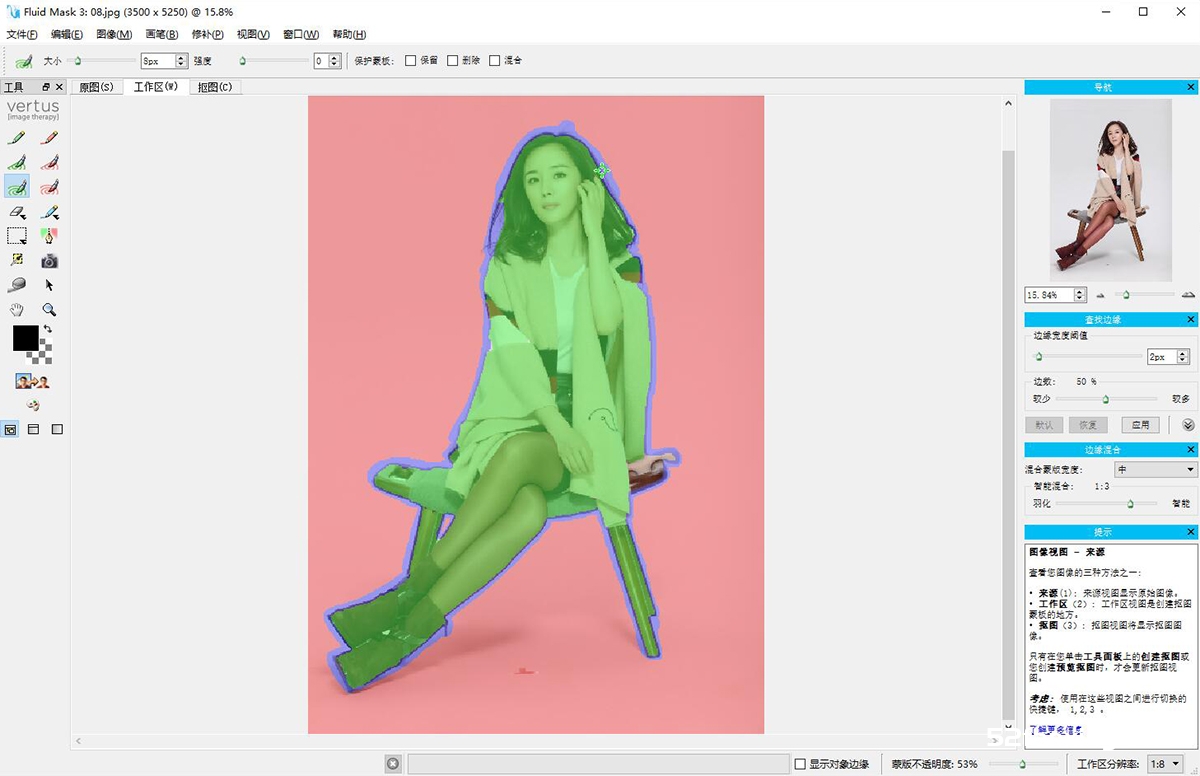Open the 修补(P) menu
This screenshot has height=776, width=1200.
pyautogui.click(x=207, y=35)
